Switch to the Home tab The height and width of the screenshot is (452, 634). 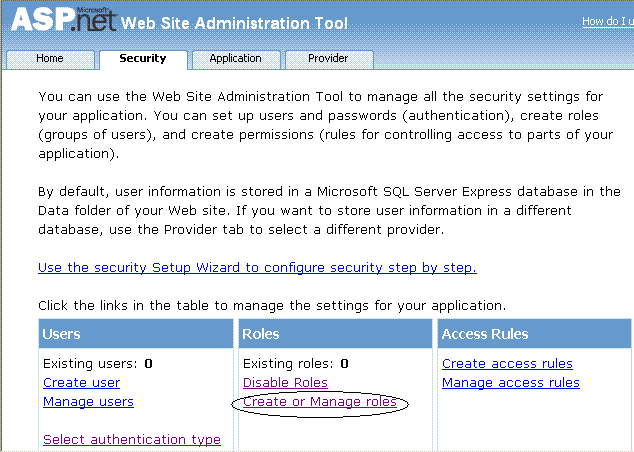[x=50, y=59]
